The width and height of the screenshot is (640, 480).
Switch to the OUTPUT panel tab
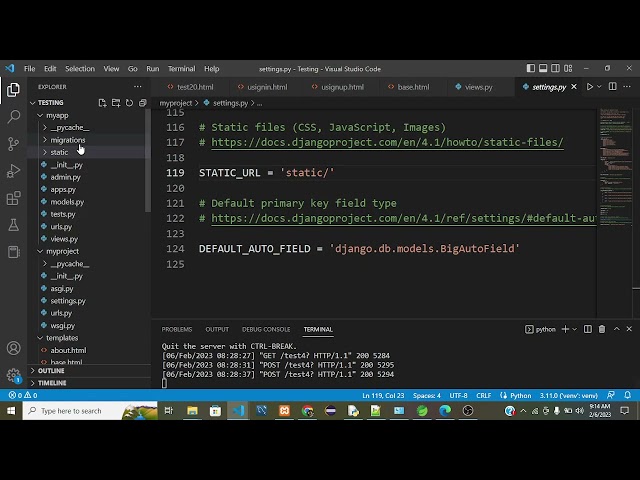[217, 329]
